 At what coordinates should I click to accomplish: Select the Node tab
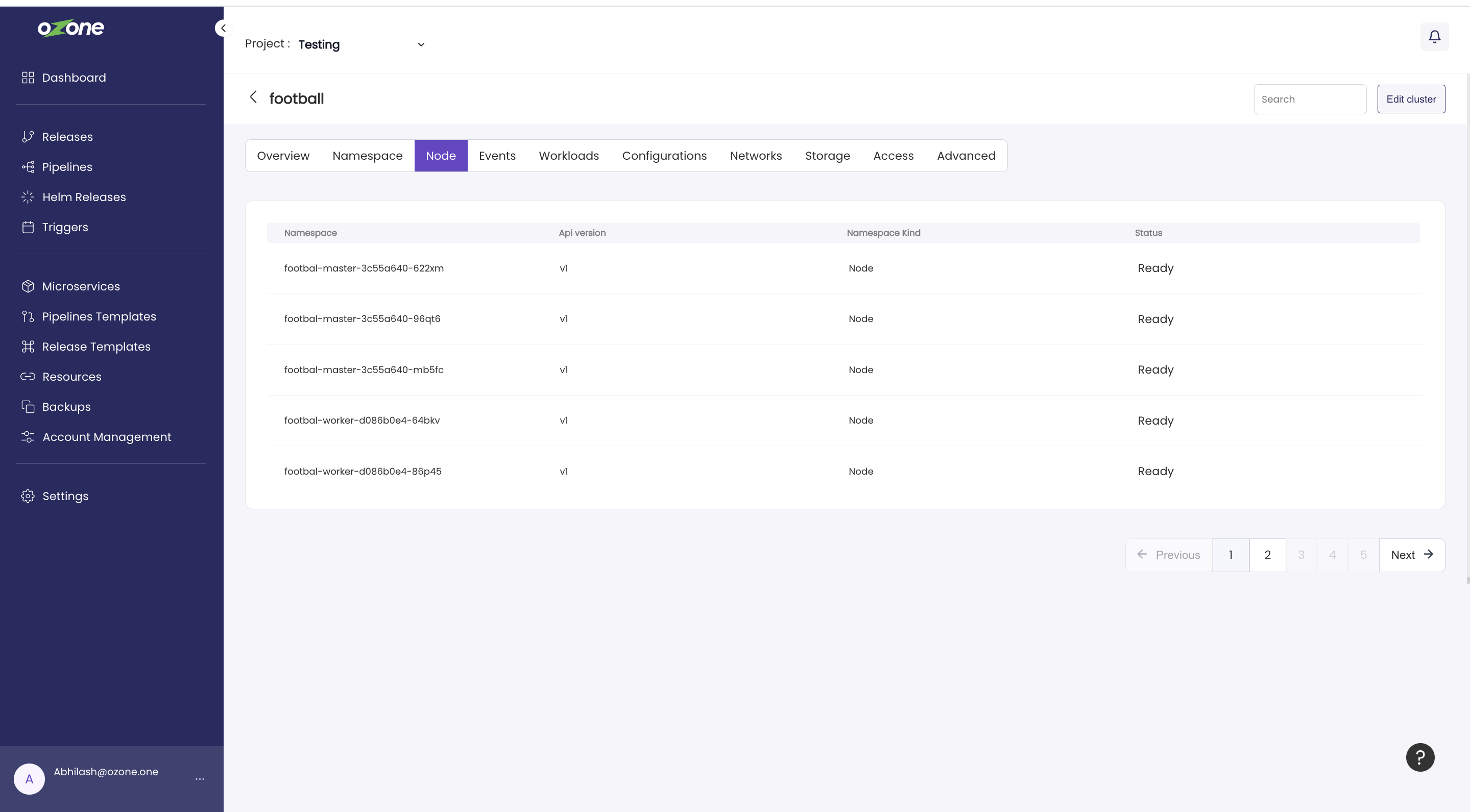(441, 156)
